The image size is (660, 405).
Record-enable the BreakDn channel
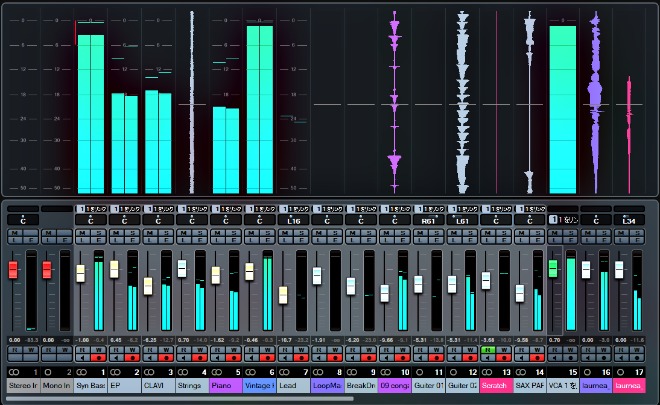369,358
